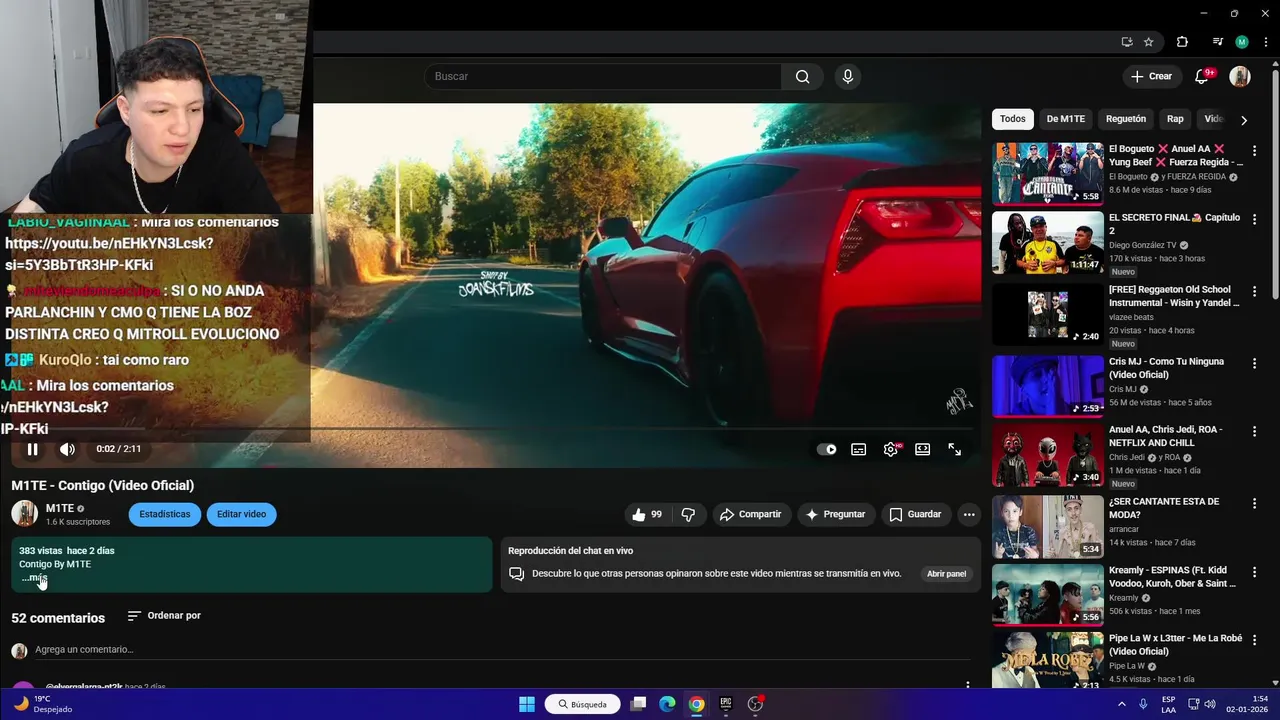Select the Rap filter chip
This screenshot has height=720, width=1280.
point(1175,119)
